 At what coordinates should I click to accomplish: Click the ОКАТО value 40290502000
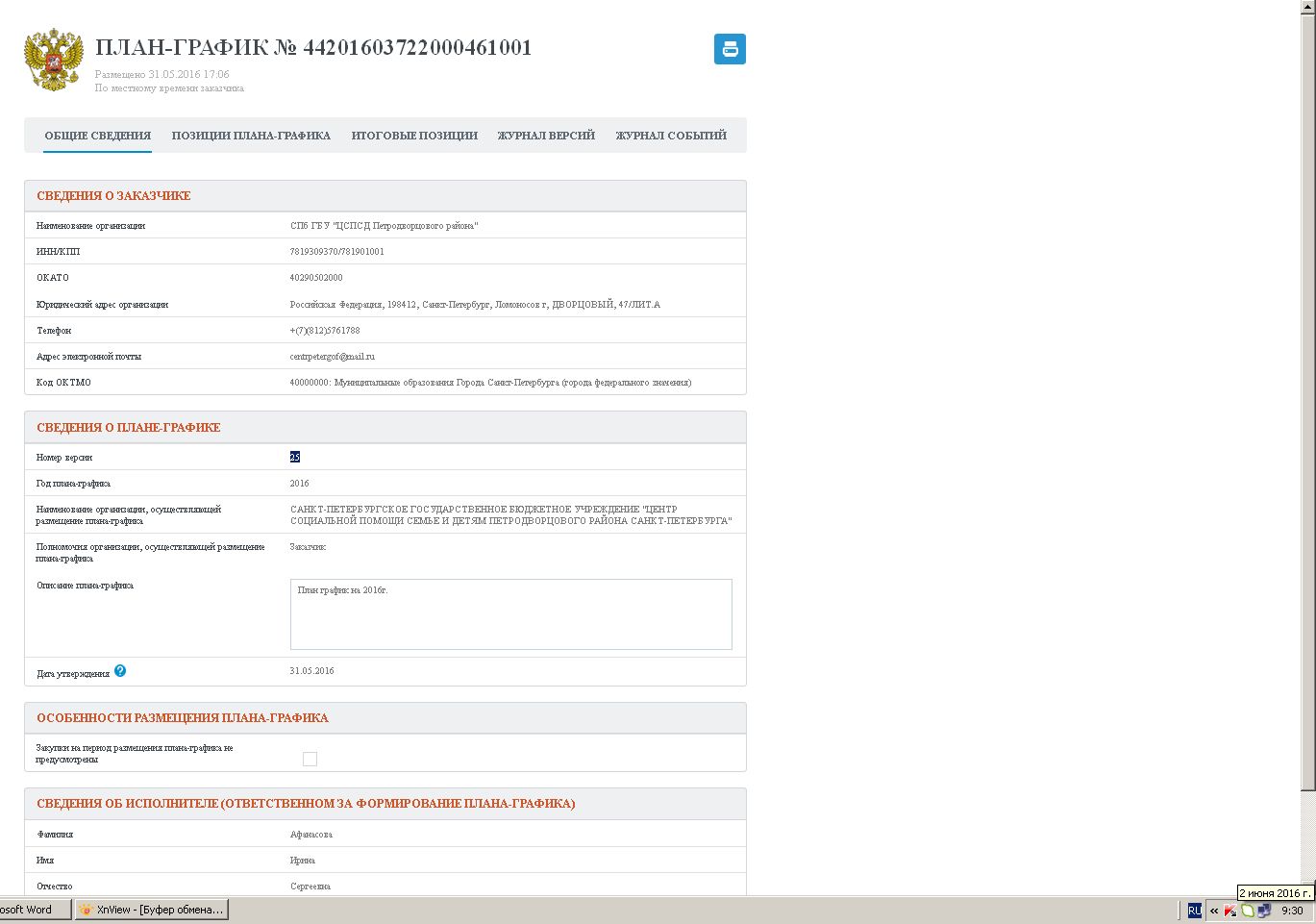coord(316,278)
